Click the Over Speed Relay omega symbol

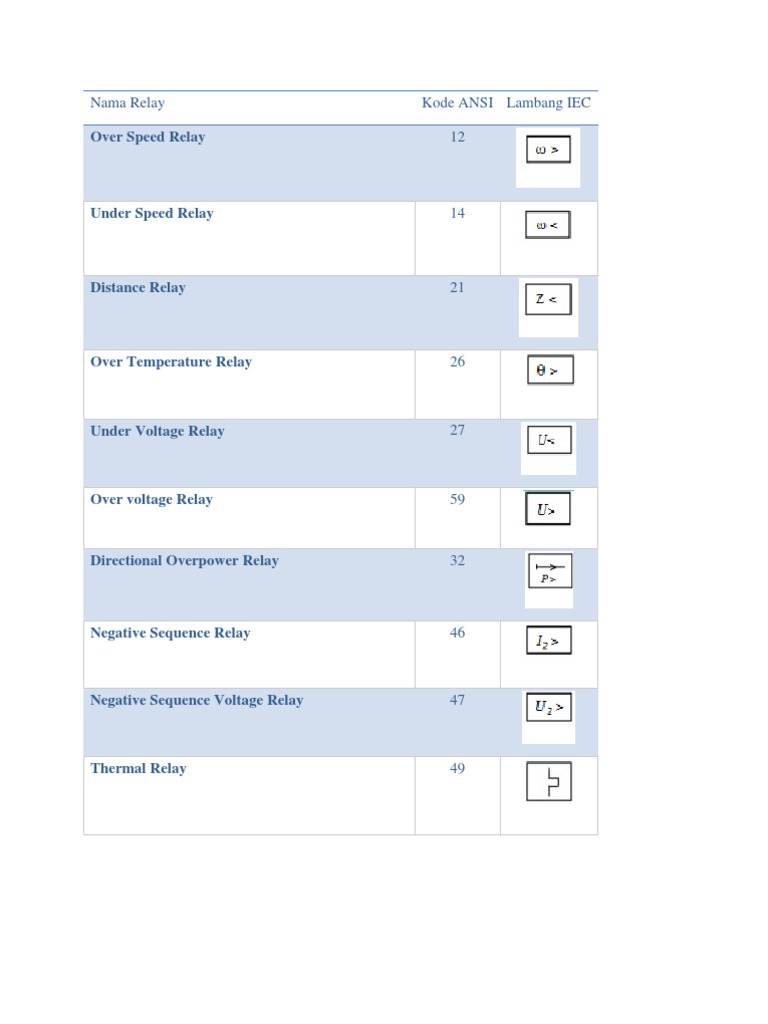pos(547,150)
